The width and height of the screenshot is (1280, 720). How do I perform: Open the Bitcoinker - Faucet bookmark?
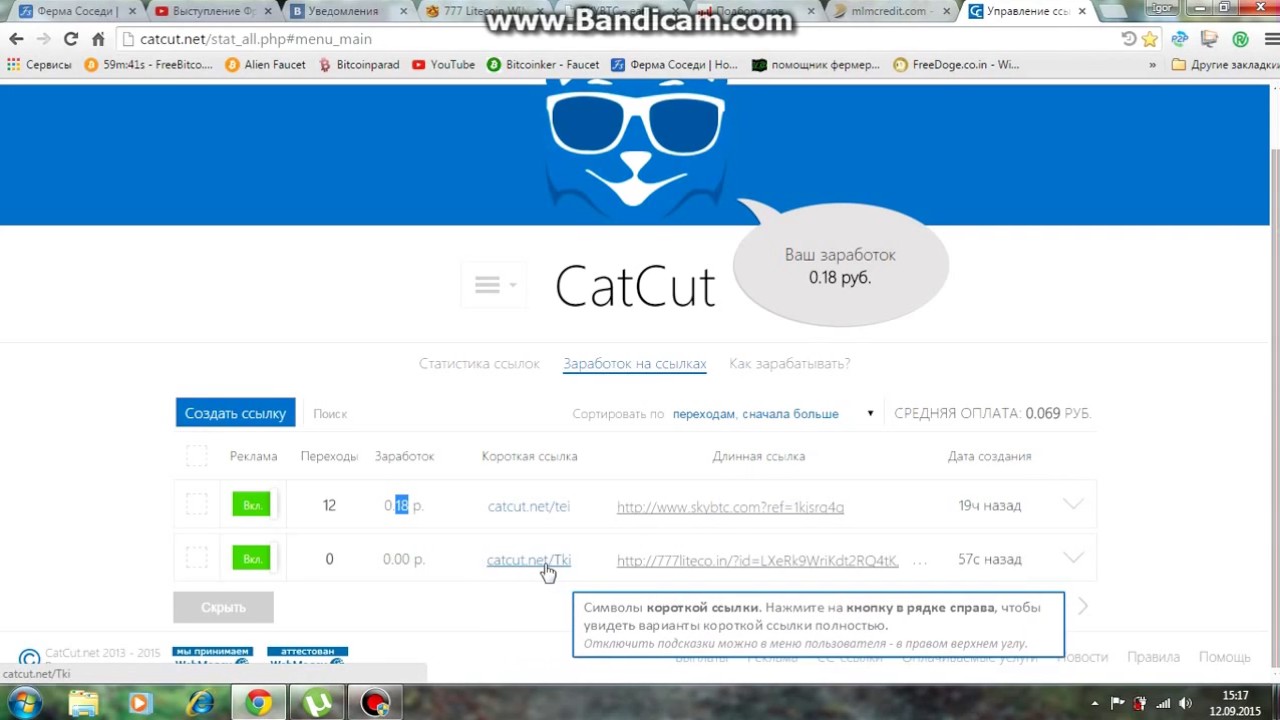[543, 64]
